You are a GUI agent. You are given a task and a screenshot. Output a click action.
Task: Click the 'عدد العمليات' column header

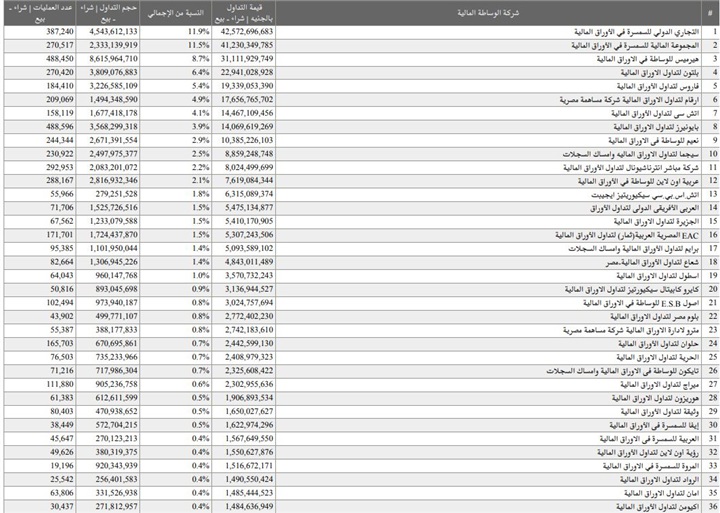[x=39, y=13]
